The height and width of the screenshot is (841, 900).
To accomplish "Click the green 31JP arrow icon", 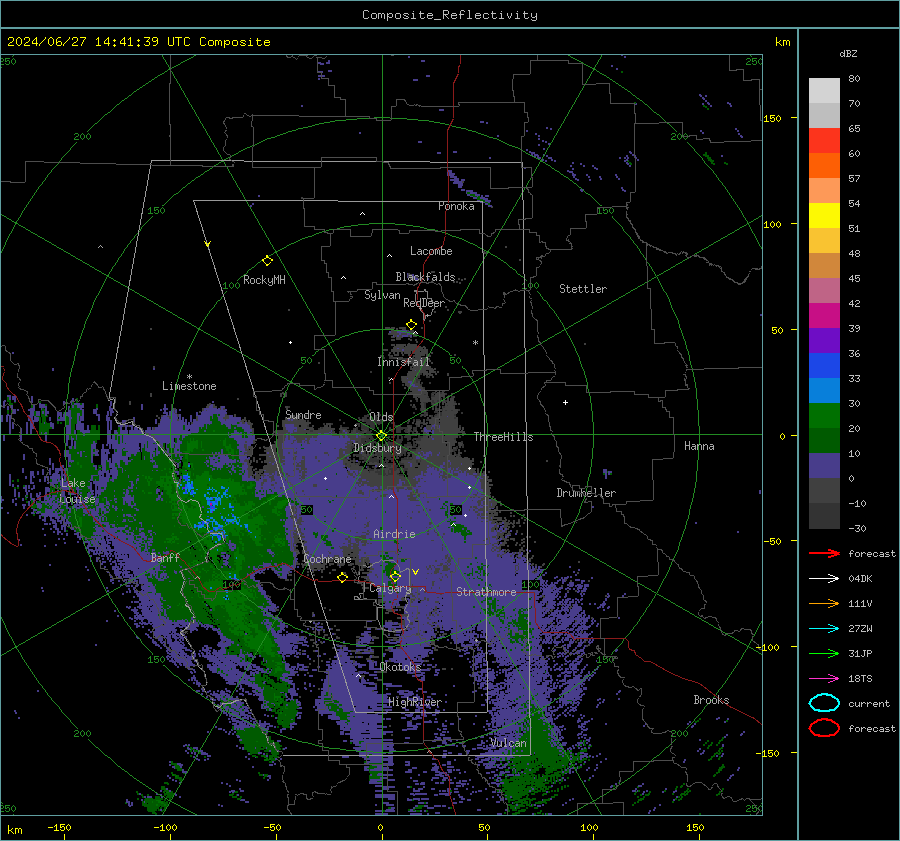I will point(824,653).
